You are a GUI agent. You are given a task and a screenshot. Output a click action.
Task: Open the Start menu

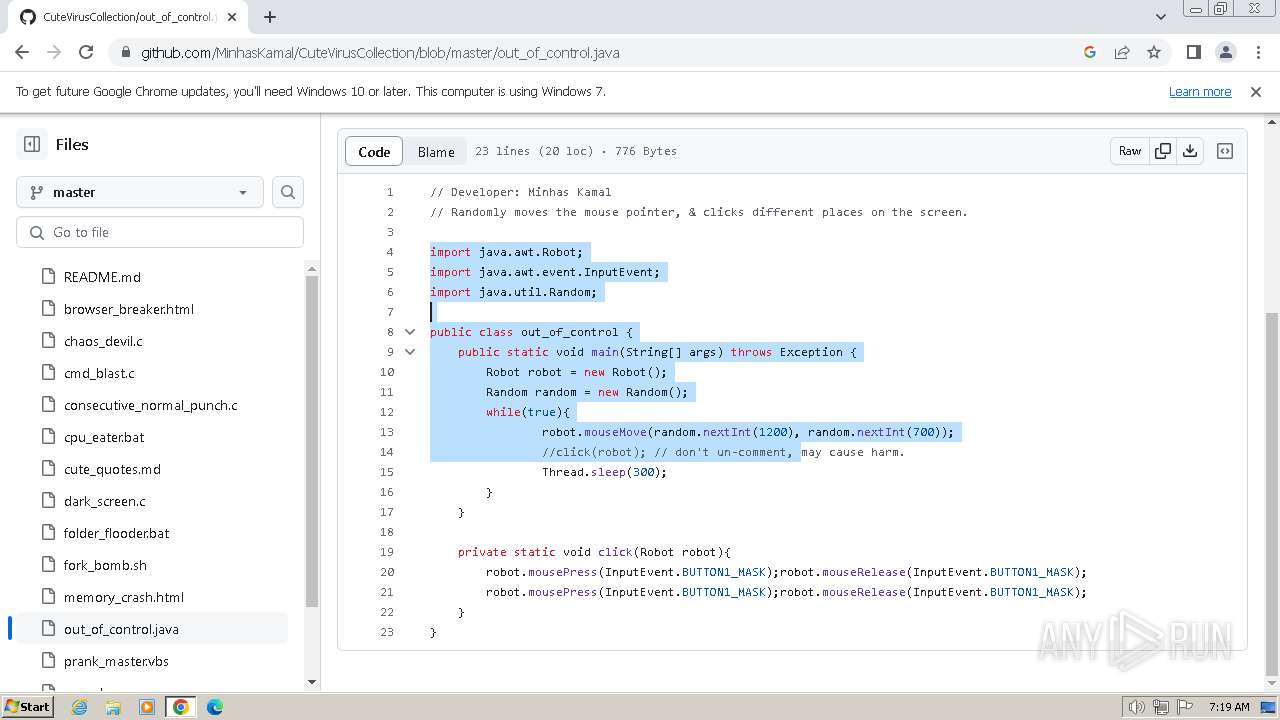(x=28, y=707)
